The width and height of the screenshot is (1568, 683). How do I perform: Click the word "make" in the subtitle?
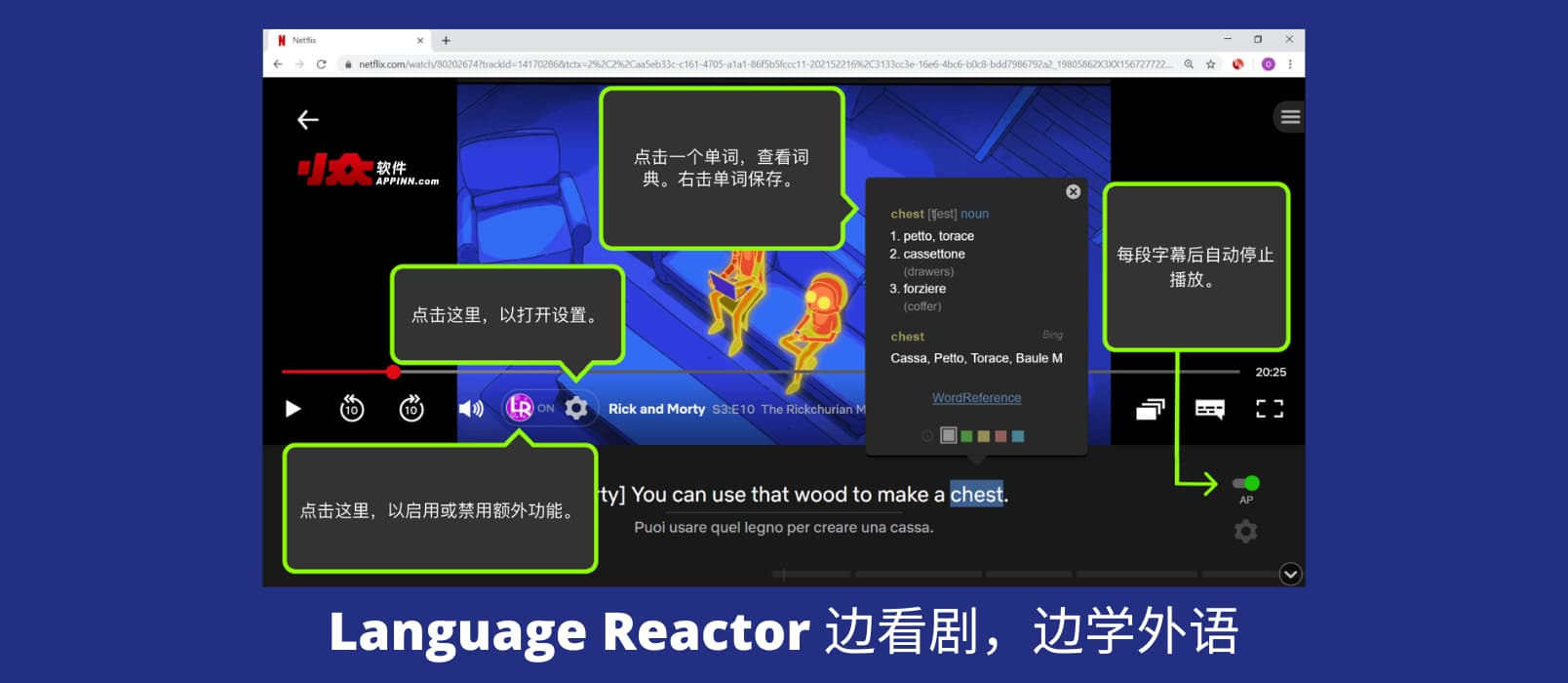click(x=902, y=495)
